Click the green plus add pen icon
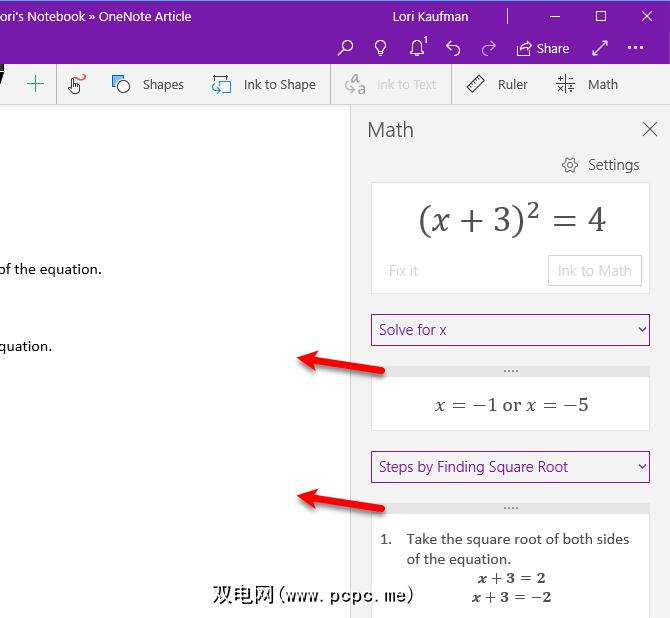This screenshot has width=670, height=618. 35,84
